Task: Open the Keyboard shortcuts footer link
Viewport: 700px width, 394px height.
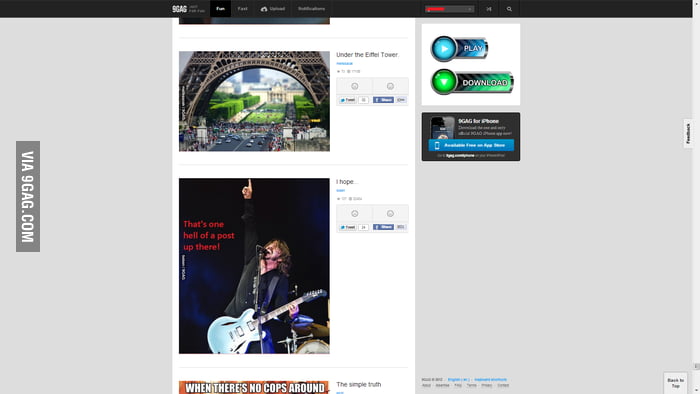Action: [x=490, y=380]
